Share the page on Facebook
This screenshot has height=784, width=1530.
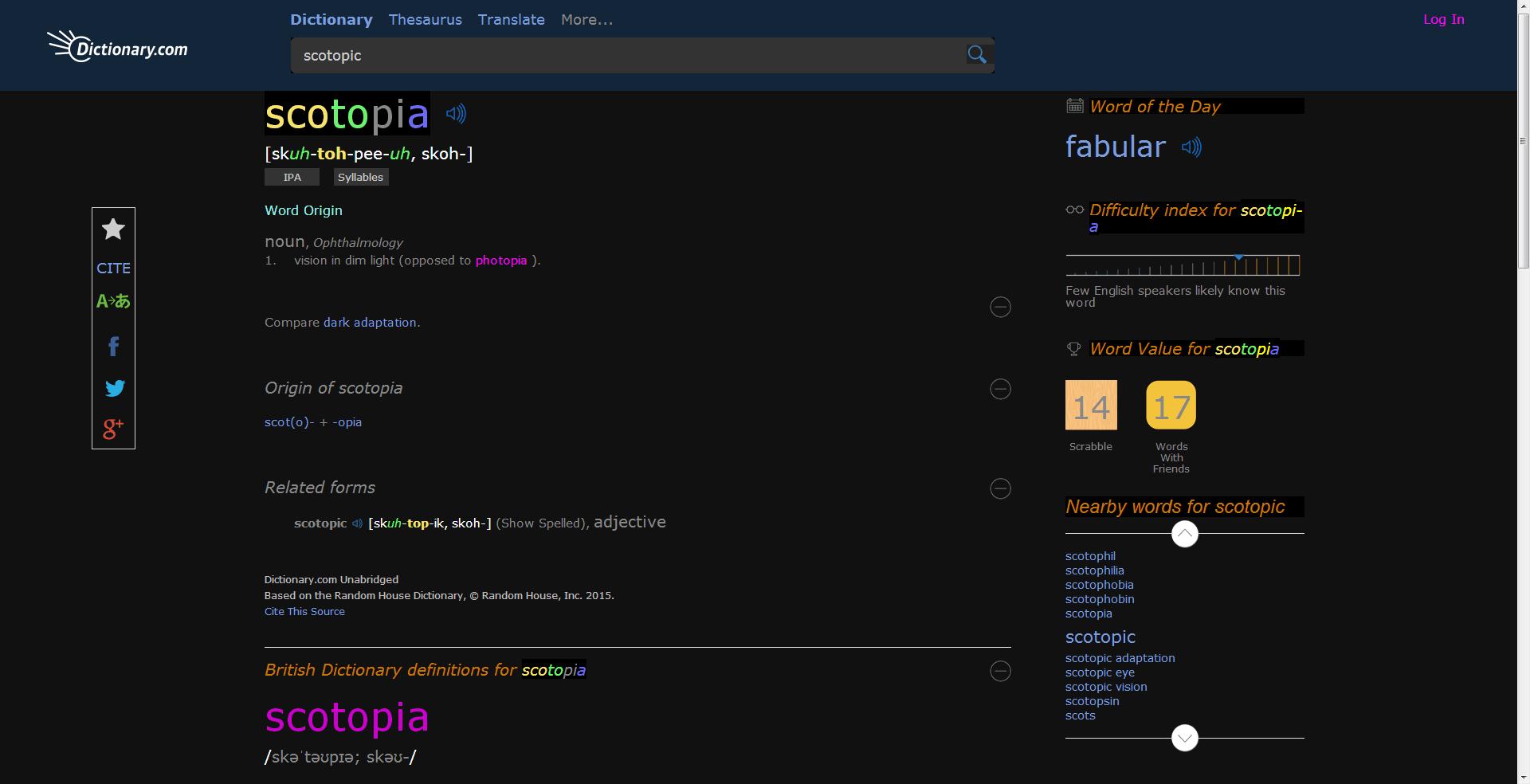point(113,346)
